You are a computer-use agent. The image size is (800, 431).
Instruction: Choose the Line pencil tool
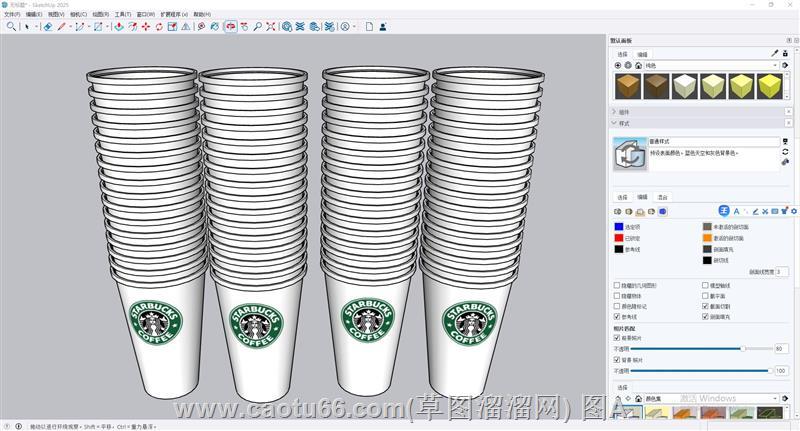coord(62,27)
